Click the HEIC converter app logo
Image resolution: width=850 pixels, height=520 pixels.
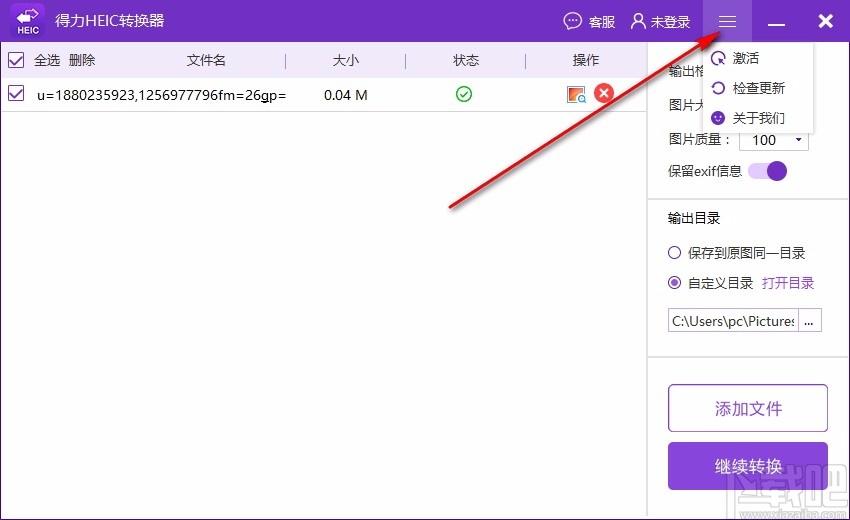tap(27, 21)
